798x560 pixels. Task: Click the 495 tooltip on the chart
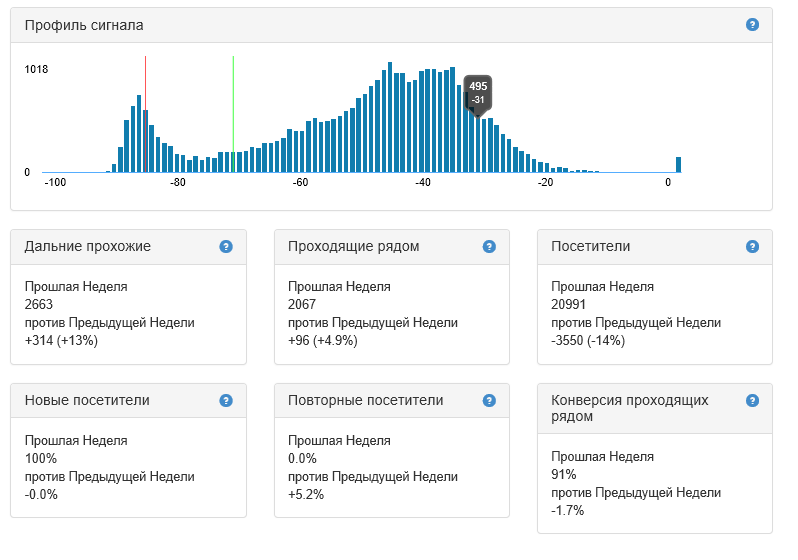(478, 91)
